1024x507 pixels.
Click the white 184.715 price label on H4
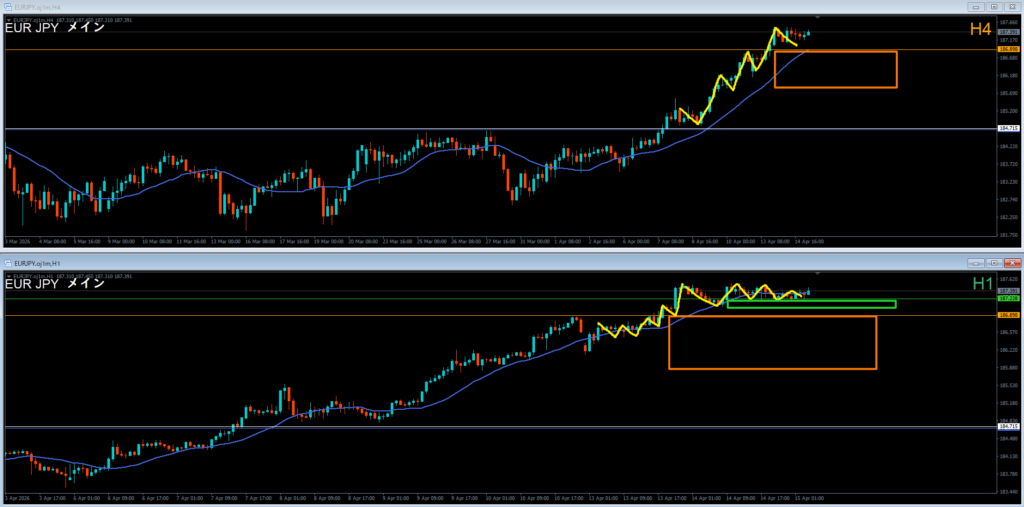1007,128
